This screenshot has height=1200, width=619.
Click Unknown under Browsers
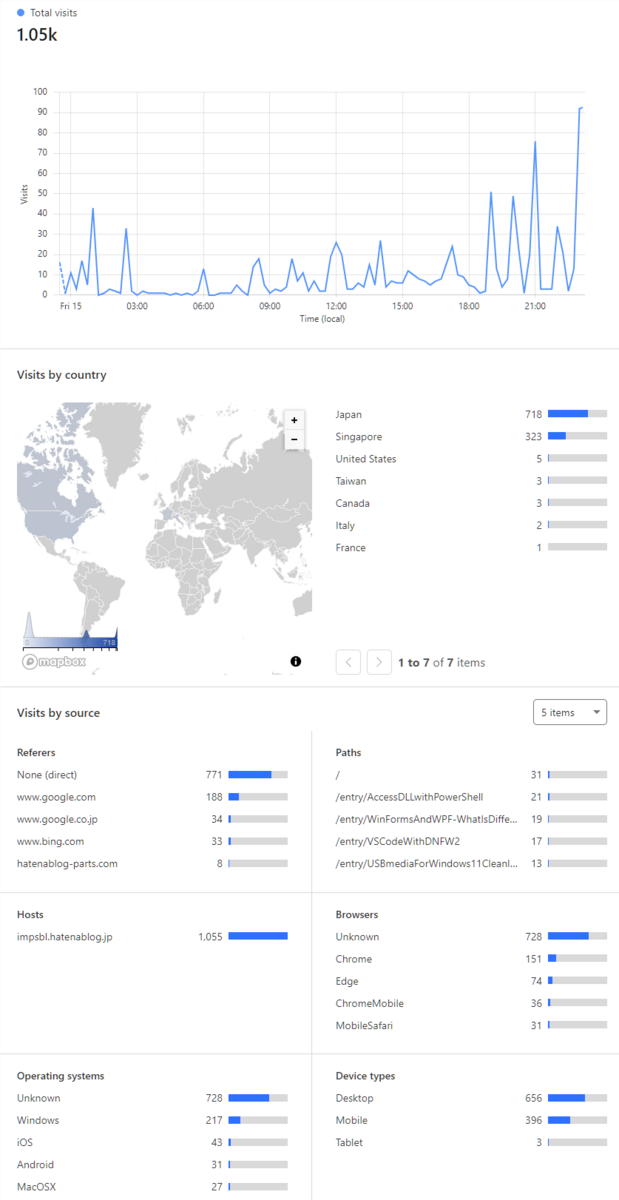[x=471, y=937]
